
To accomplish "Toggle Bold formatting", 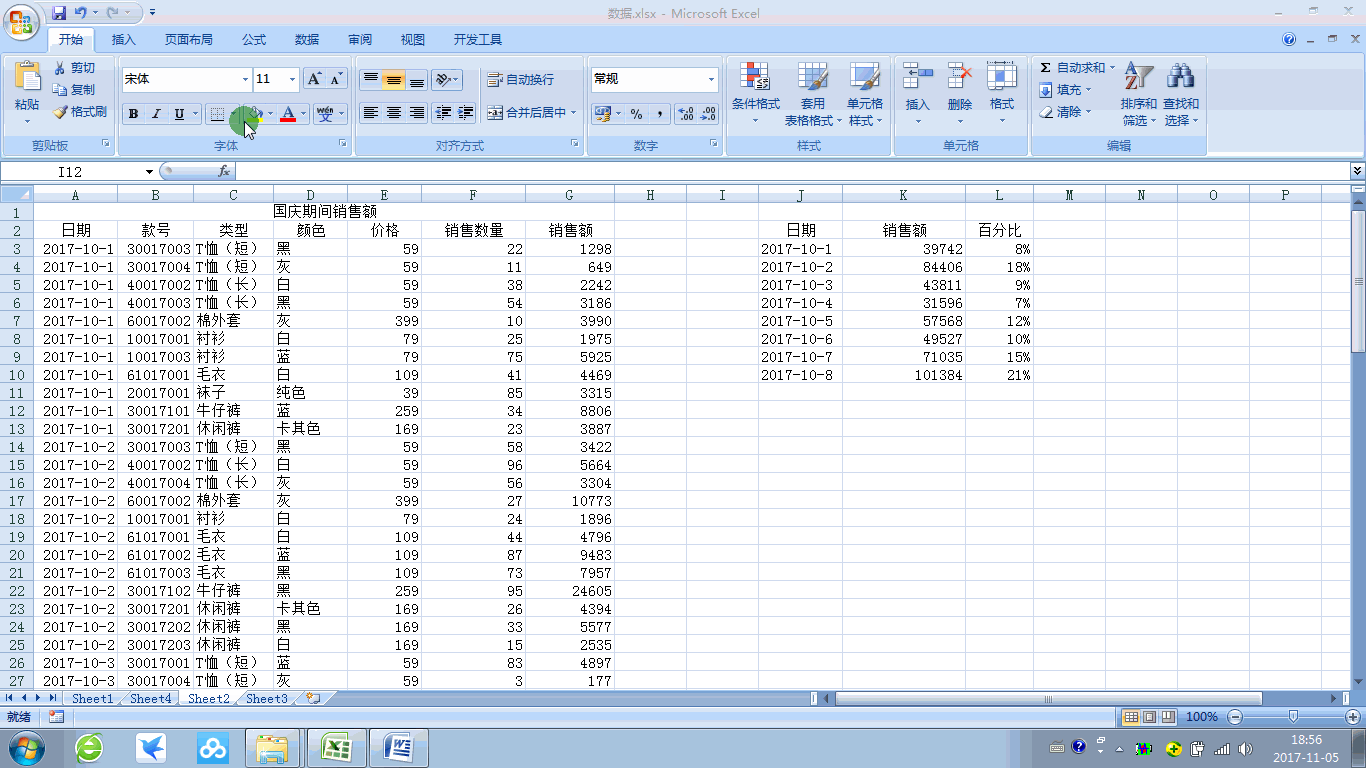I will click(x=133, y=114).
